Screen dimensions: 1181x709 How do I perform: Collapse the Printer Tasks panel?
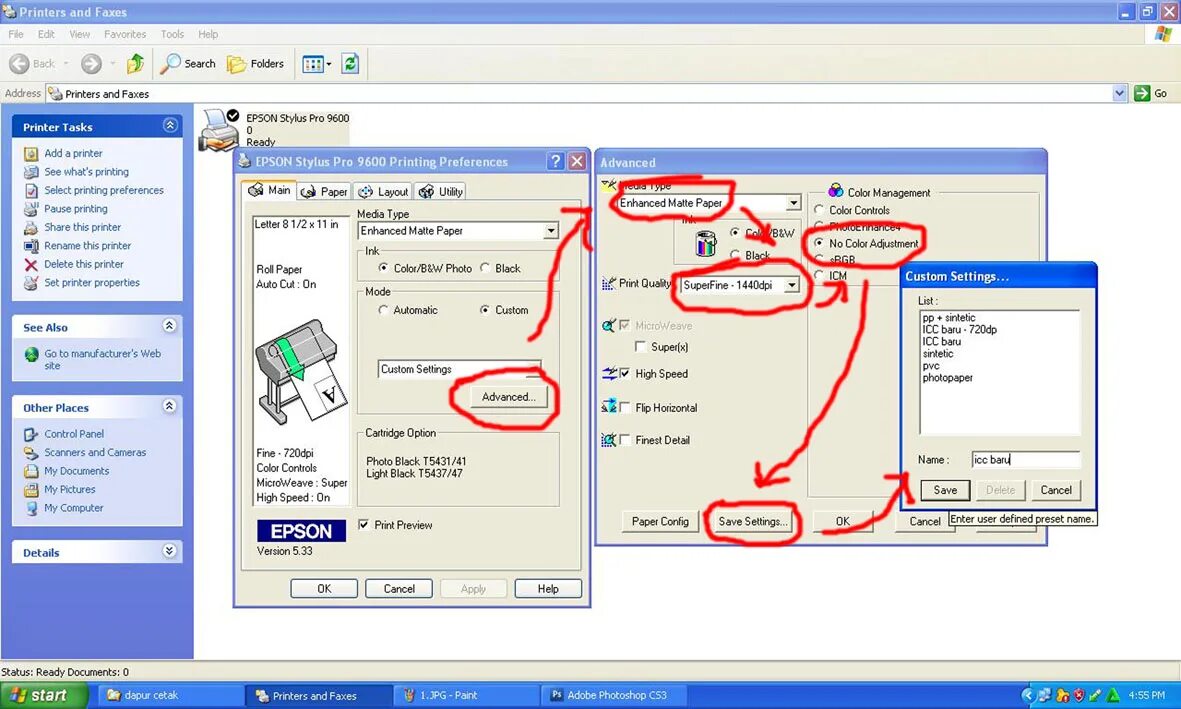tap(170, 125)
